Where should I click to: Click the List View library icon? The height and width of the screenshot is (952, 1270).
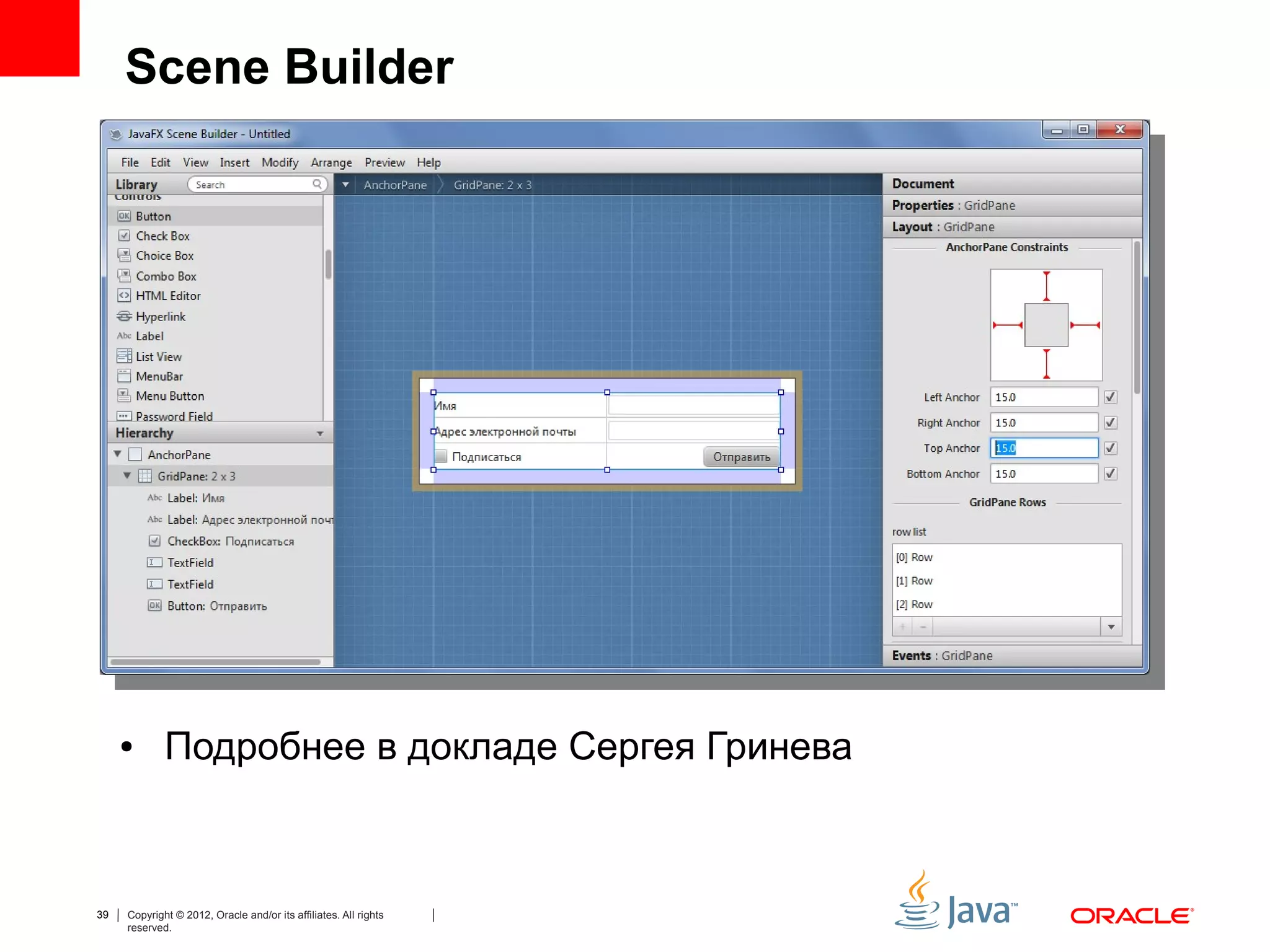[x=124, y=356]
